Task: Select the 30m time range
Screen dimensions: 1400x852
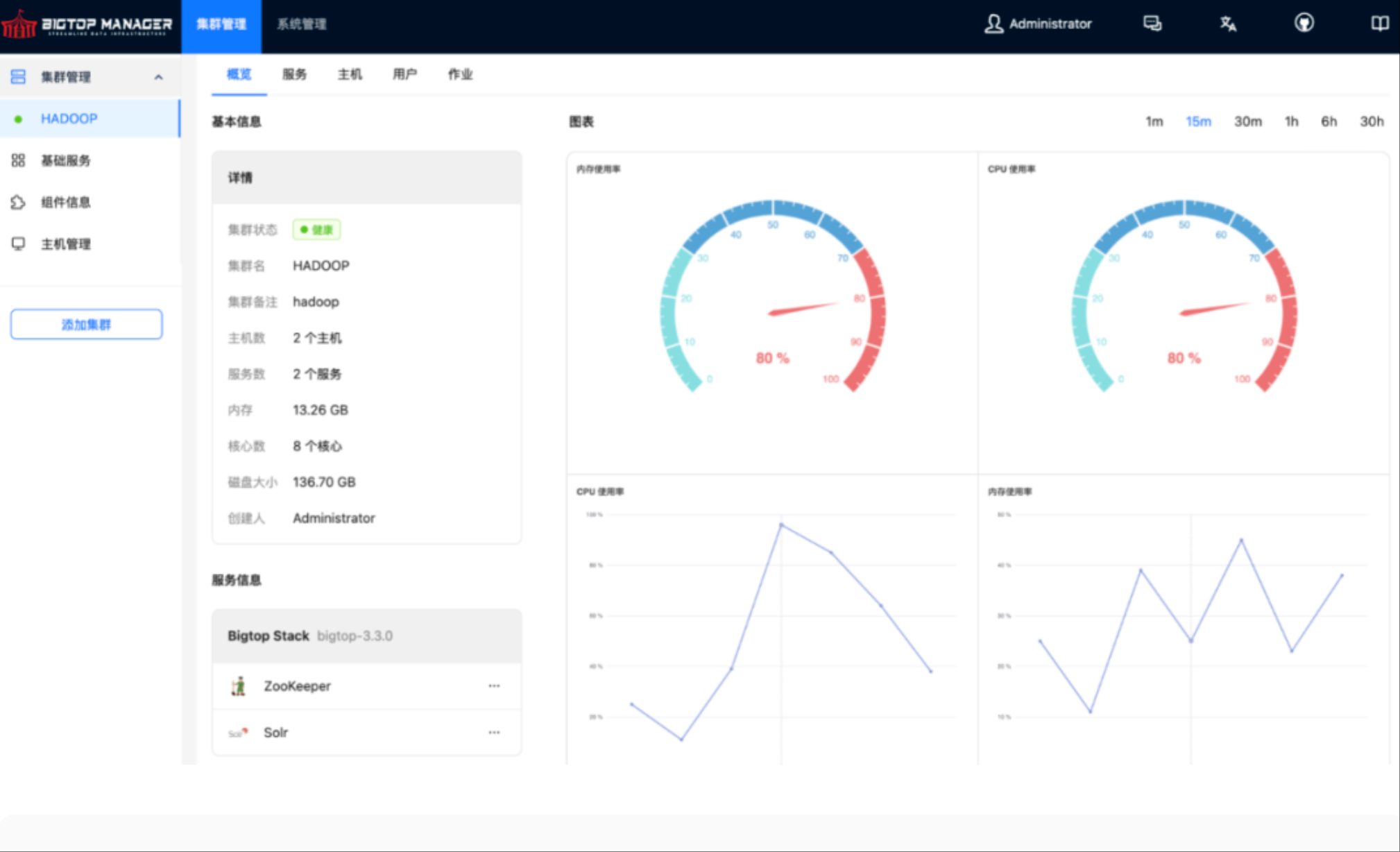Action: pos(1247,121)
